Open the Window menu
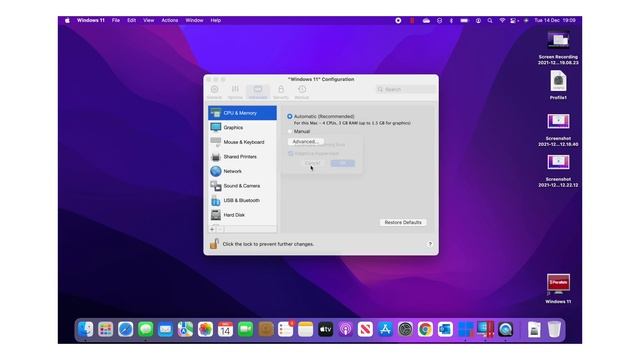 pos(194,20)
